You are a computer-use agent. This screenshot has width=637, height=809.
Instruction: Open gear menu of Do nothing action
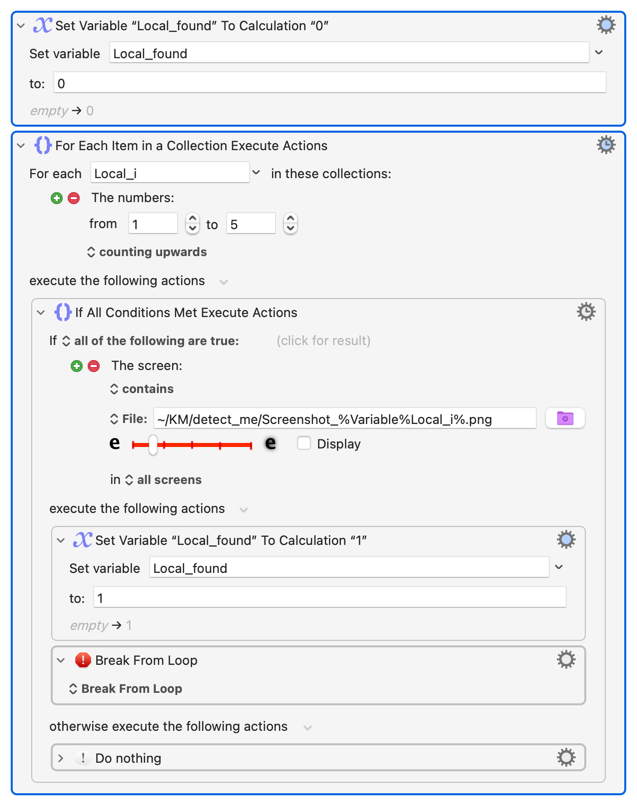566,758
